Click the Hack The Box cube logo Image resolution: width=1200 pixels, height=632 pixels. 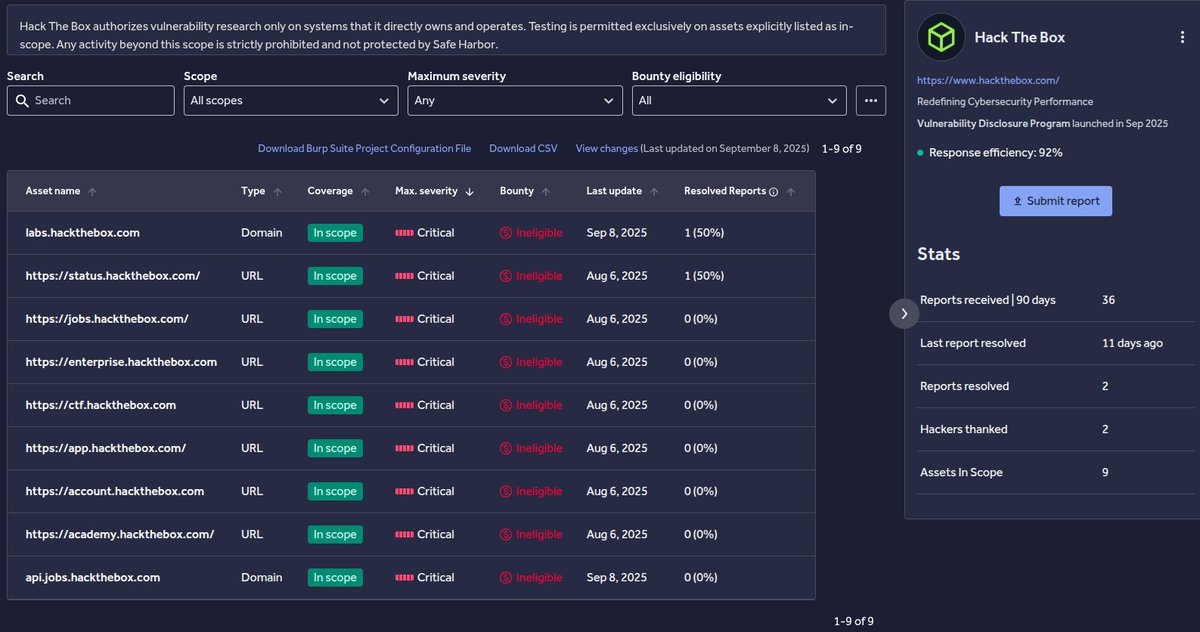point(941,37)
